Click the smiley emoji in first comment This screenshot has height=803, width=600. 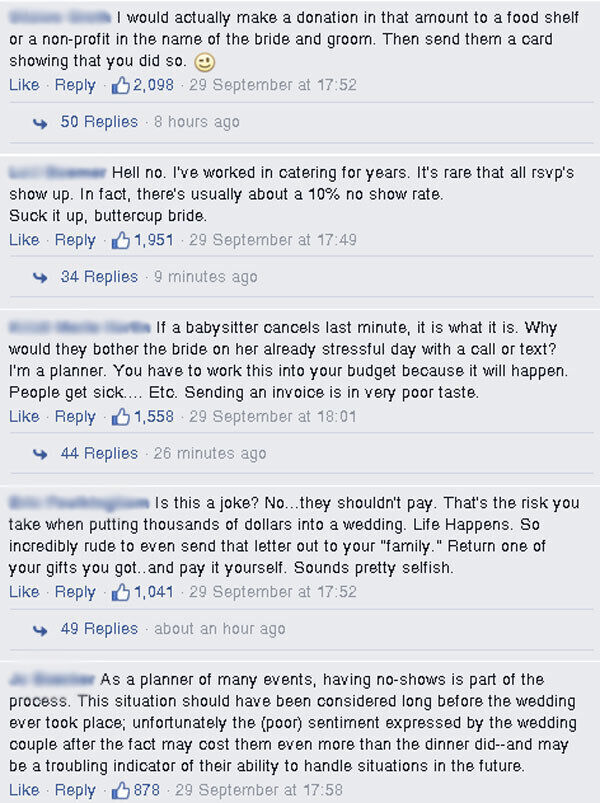coord(204,63)
